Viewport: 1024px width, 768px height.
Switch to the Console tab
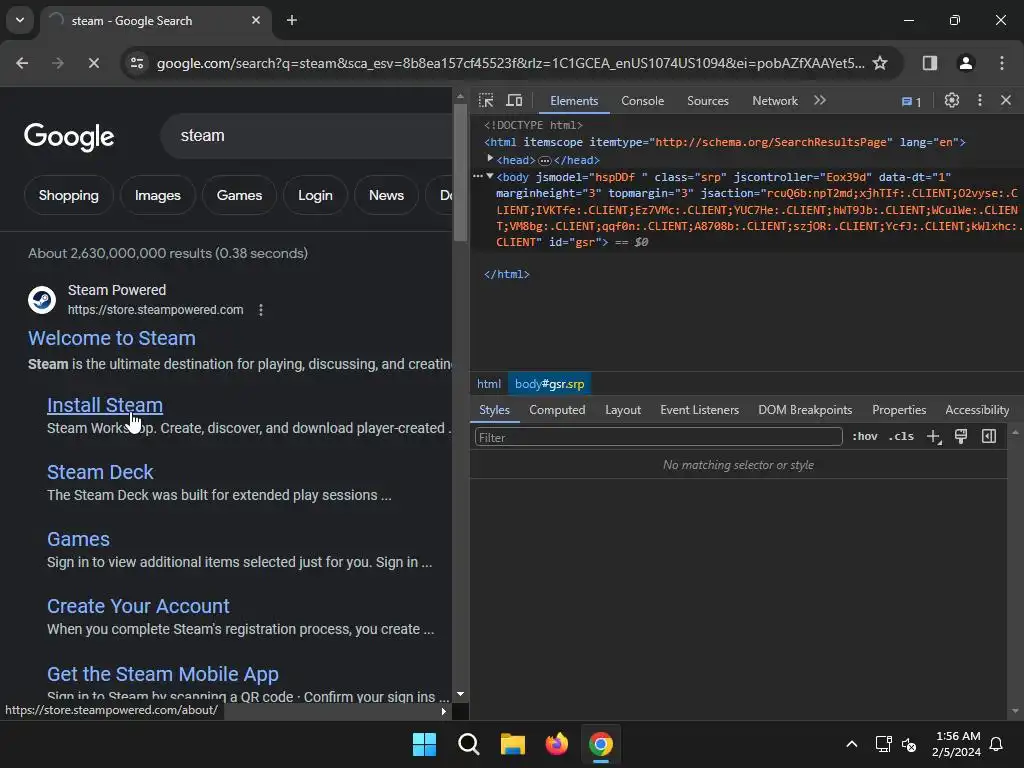click(643, 101)
